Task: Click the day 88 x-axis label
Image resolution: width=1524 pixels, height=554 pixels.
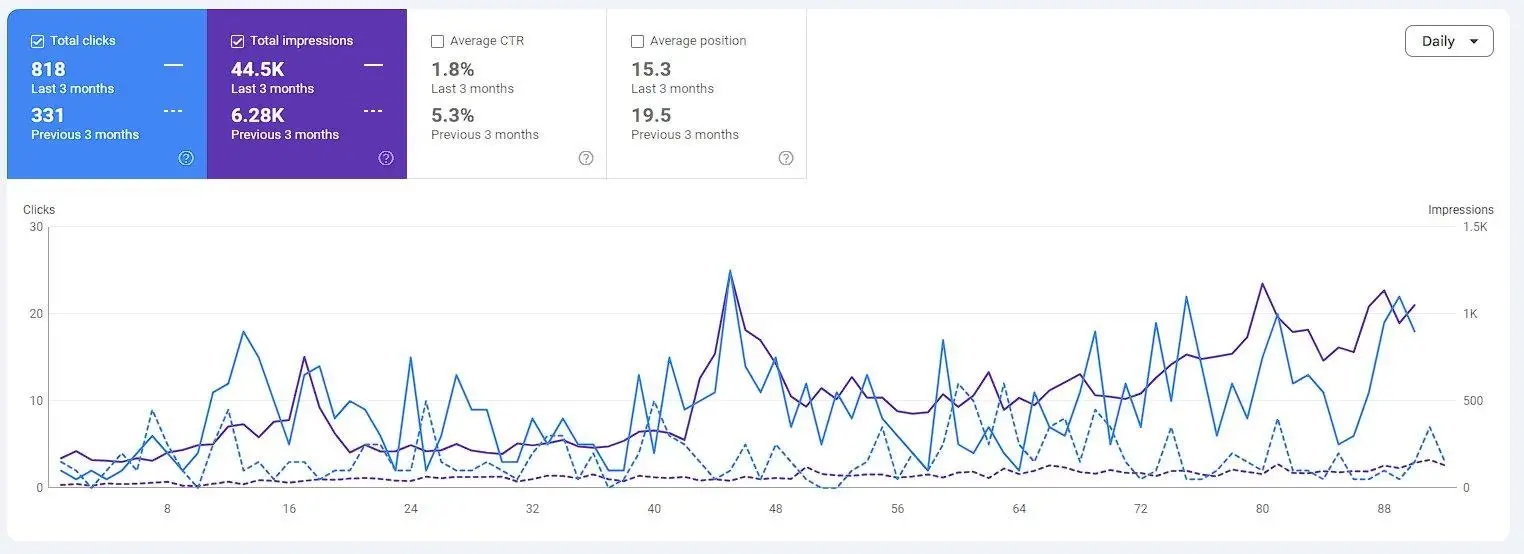Action: (1384, 509)
